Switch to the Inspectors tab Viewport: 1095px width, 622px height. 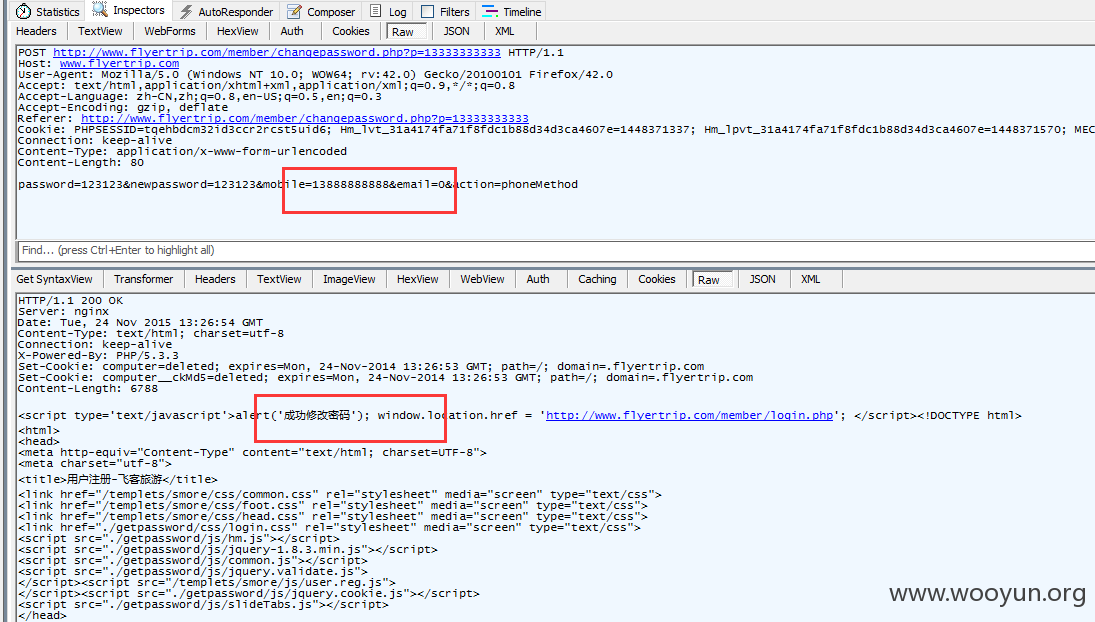tap(128, 10)
